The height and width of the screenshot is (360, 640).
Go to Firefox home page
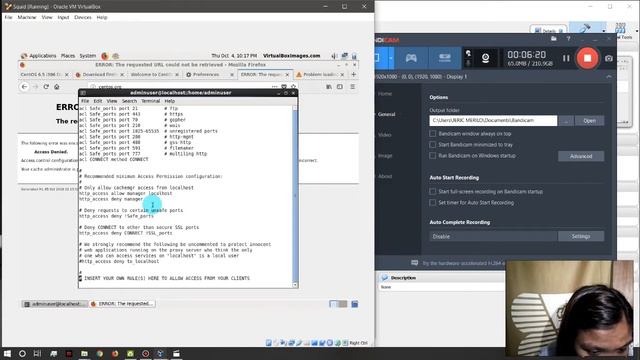click(57, 87)
